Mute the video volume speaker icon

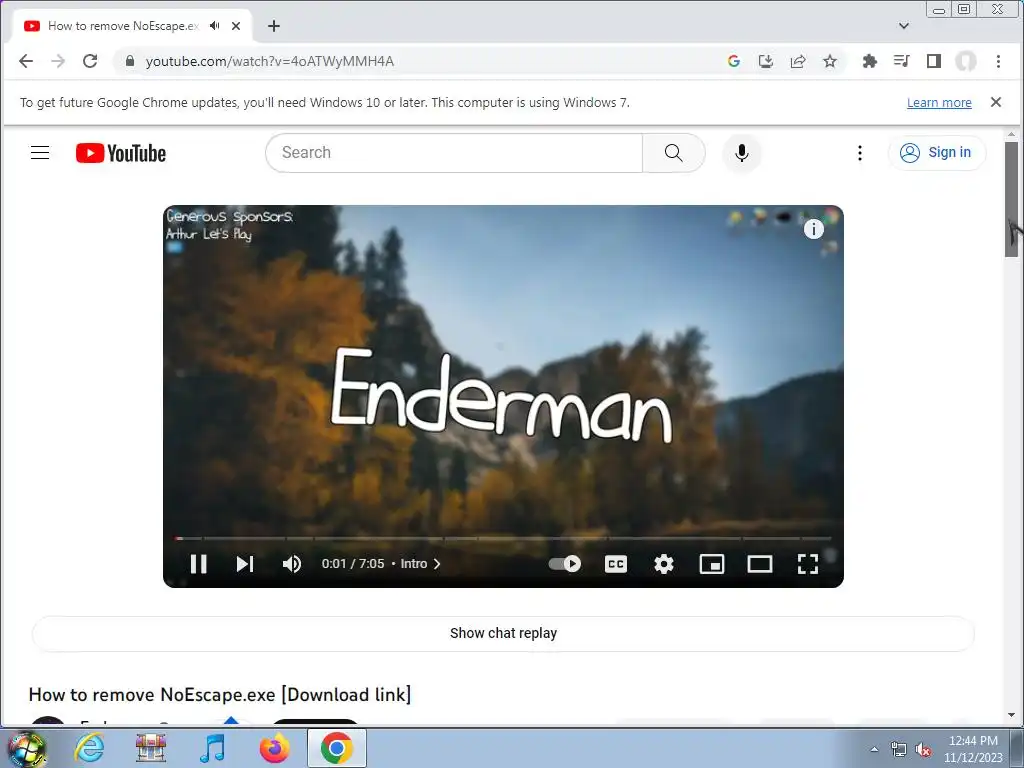pyautogui.click(x=291, y=564)
